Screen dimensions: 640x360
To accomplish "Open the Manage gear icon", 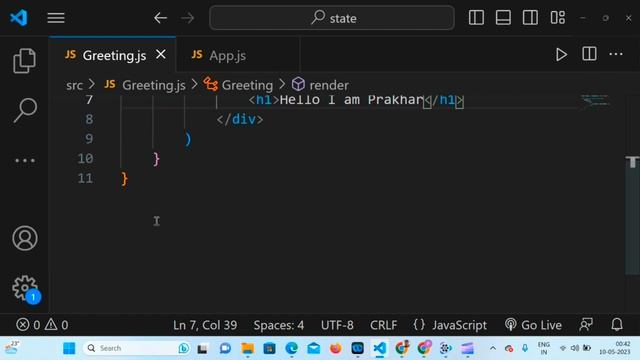I will [x=25, y=288].
